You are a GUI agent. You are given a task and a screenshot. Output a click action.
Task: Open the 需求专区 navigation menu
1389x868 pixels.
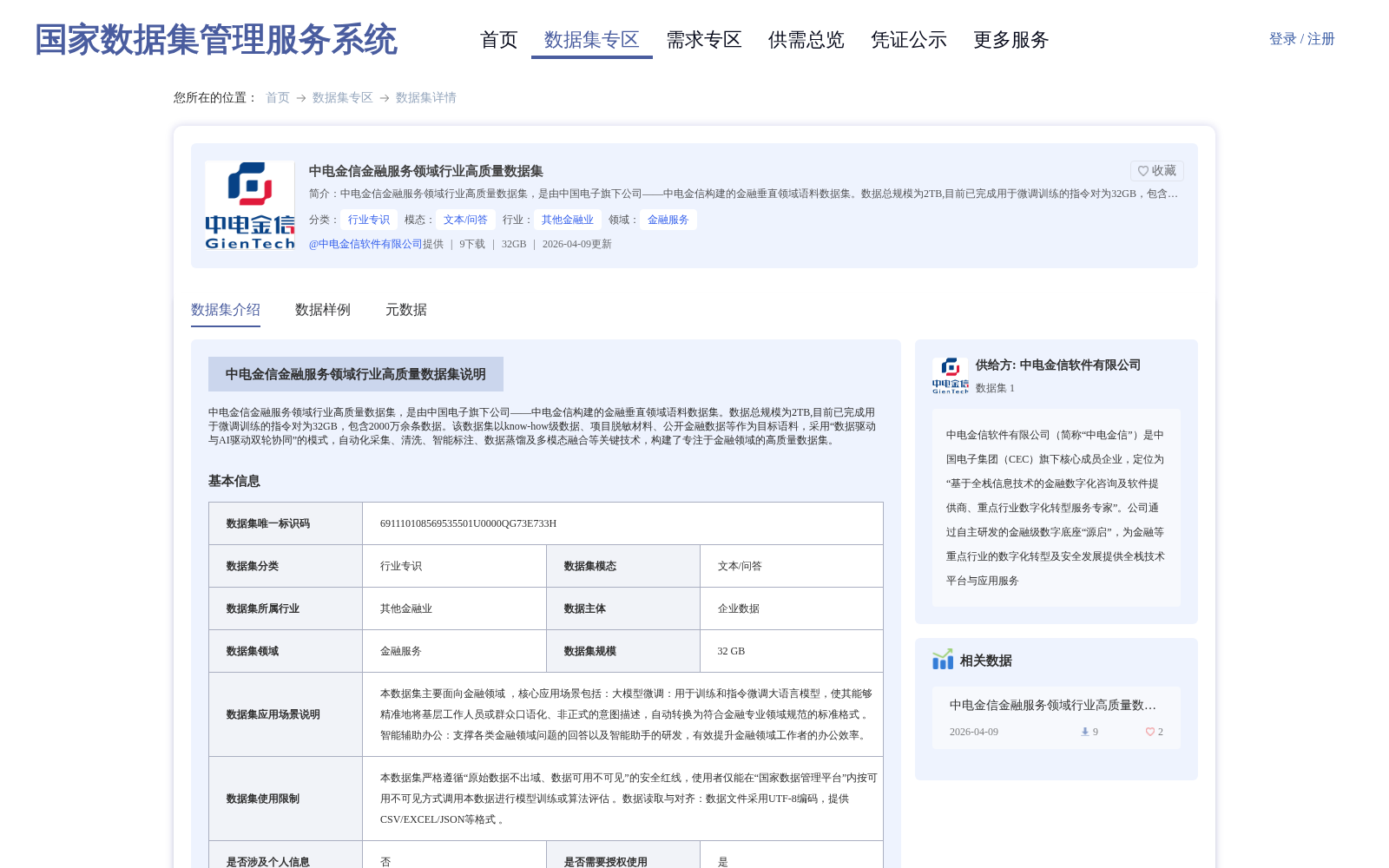tap(704, 40)
